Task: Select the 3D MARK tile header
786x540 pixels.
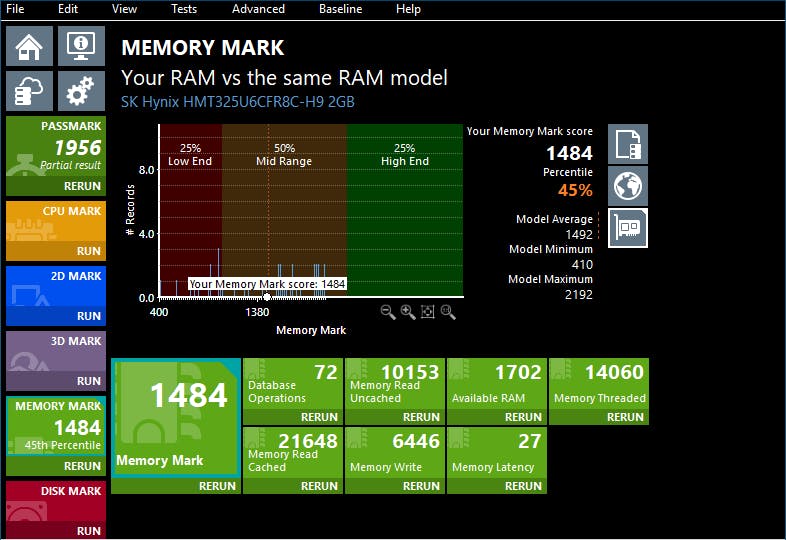Action: (76, 341)
